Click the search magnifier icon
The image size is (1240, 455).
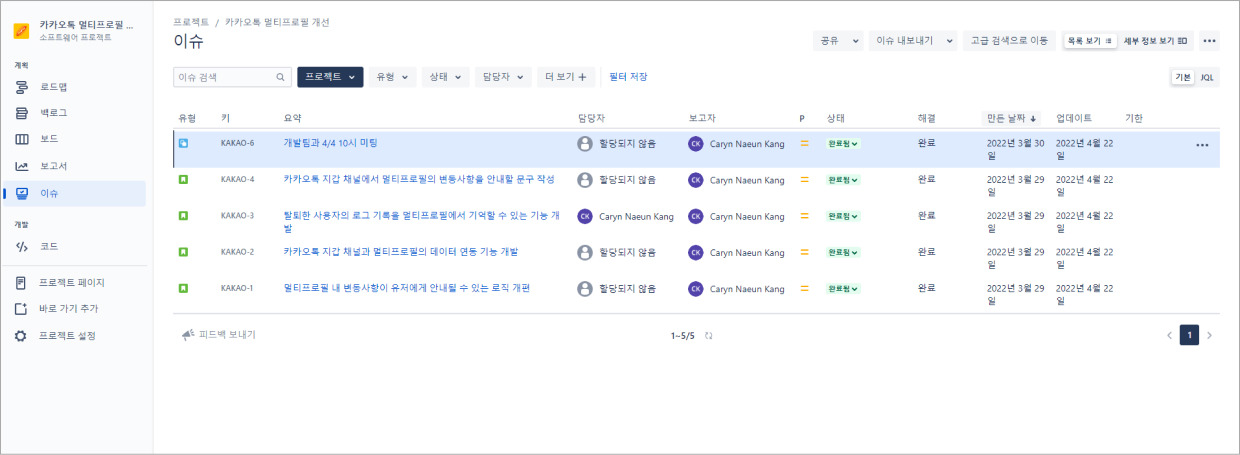(x=281, y=77)
